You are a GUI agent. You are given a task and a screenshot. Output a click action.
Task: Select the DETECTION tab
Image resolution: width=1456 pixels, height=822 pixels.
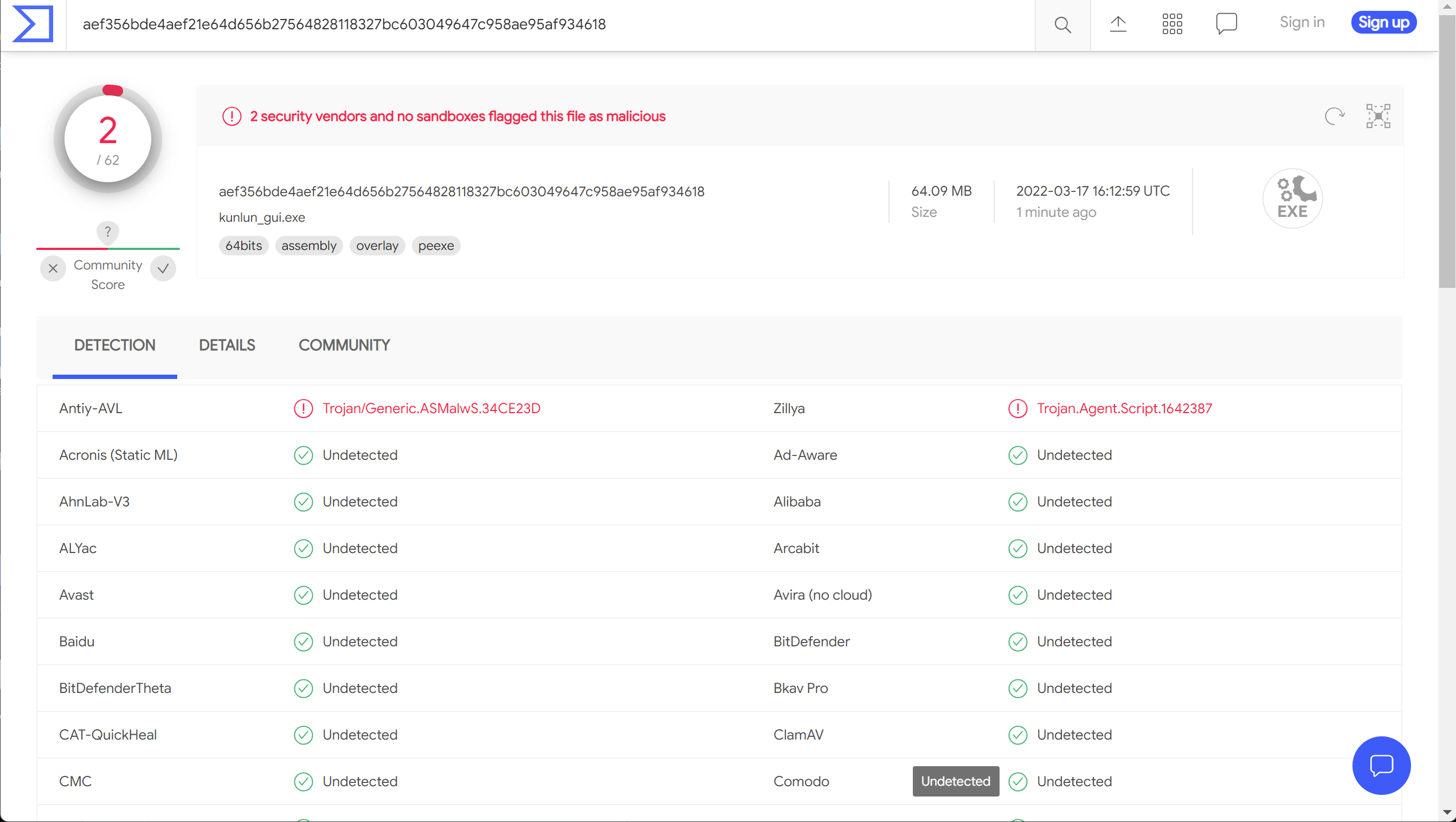(114, 345)
